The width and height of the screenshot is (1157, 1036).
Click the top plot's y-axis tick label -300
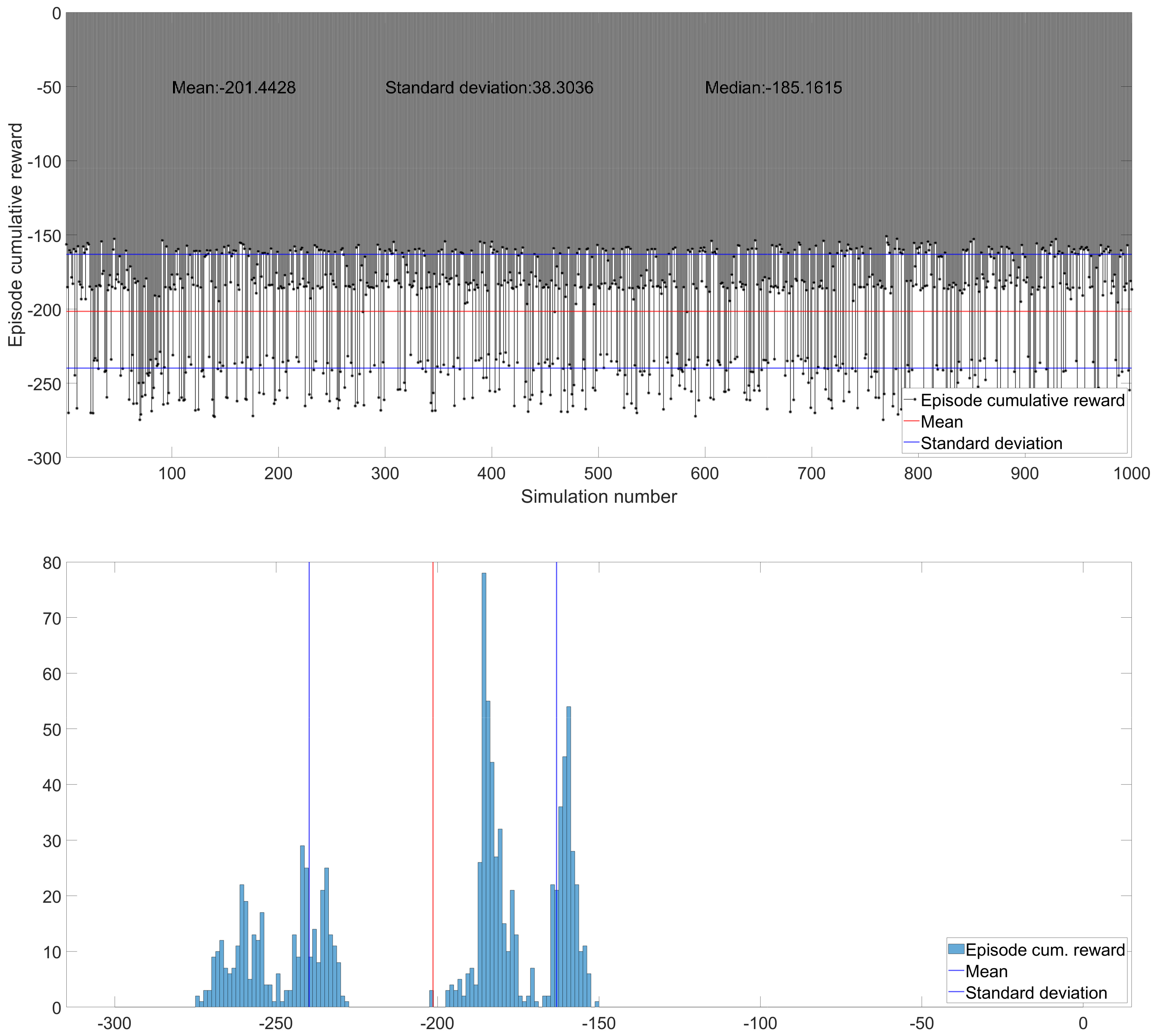(44, 458)
